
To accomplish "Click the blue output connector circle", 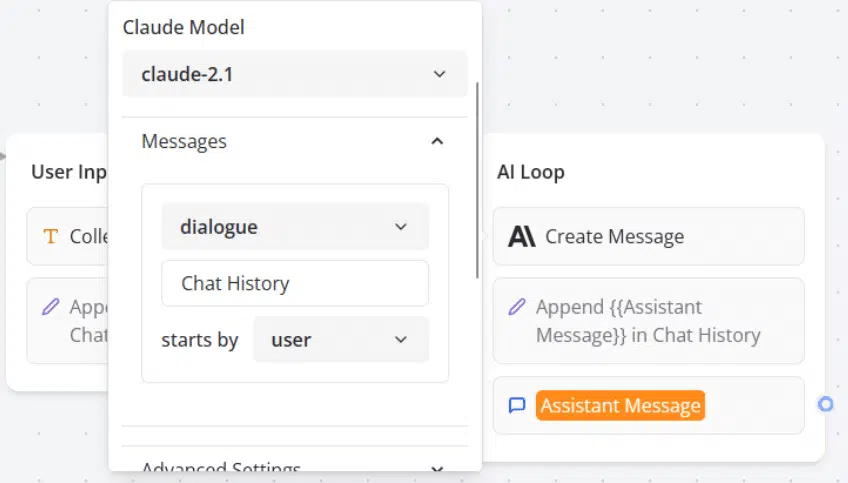I will [x=825, y=404].
